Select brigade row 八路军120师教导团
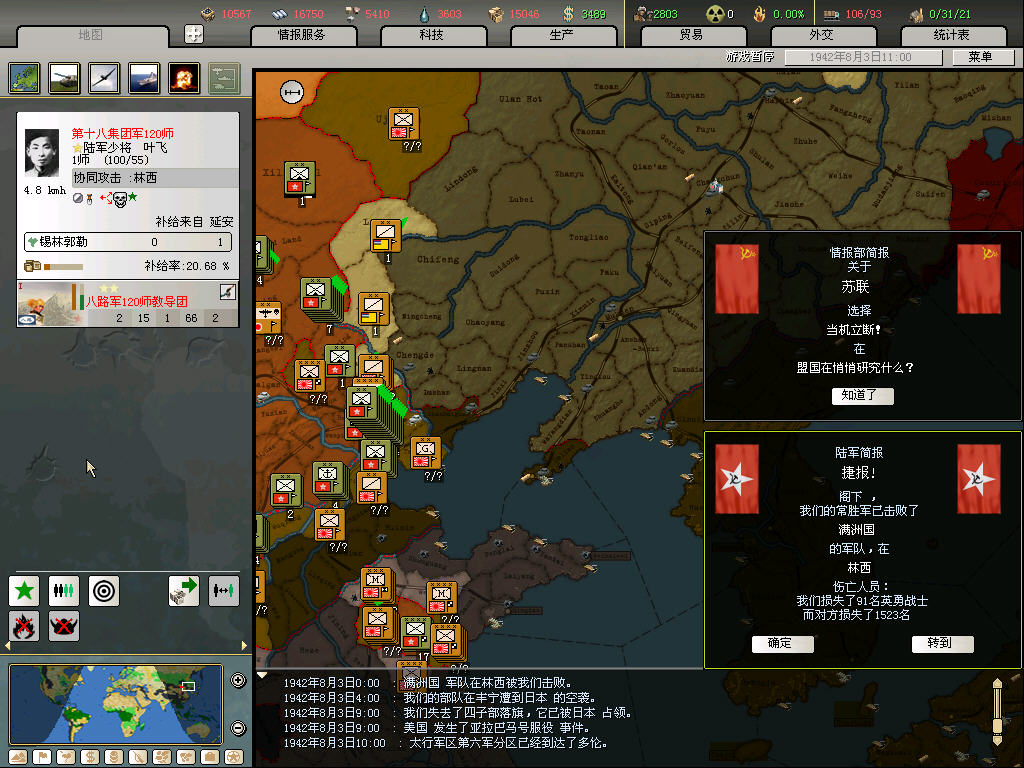1024x768 pixels. pos(128,304)
